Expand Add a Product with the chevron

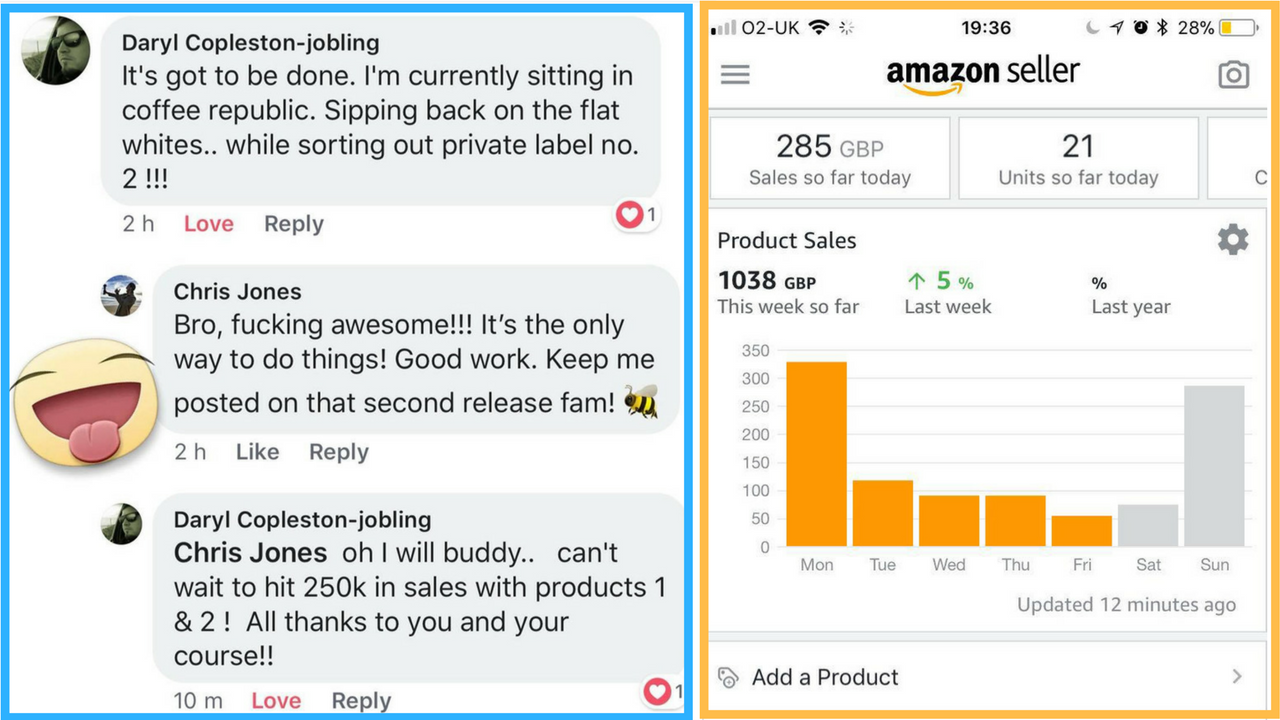(x=1237, y=677)
